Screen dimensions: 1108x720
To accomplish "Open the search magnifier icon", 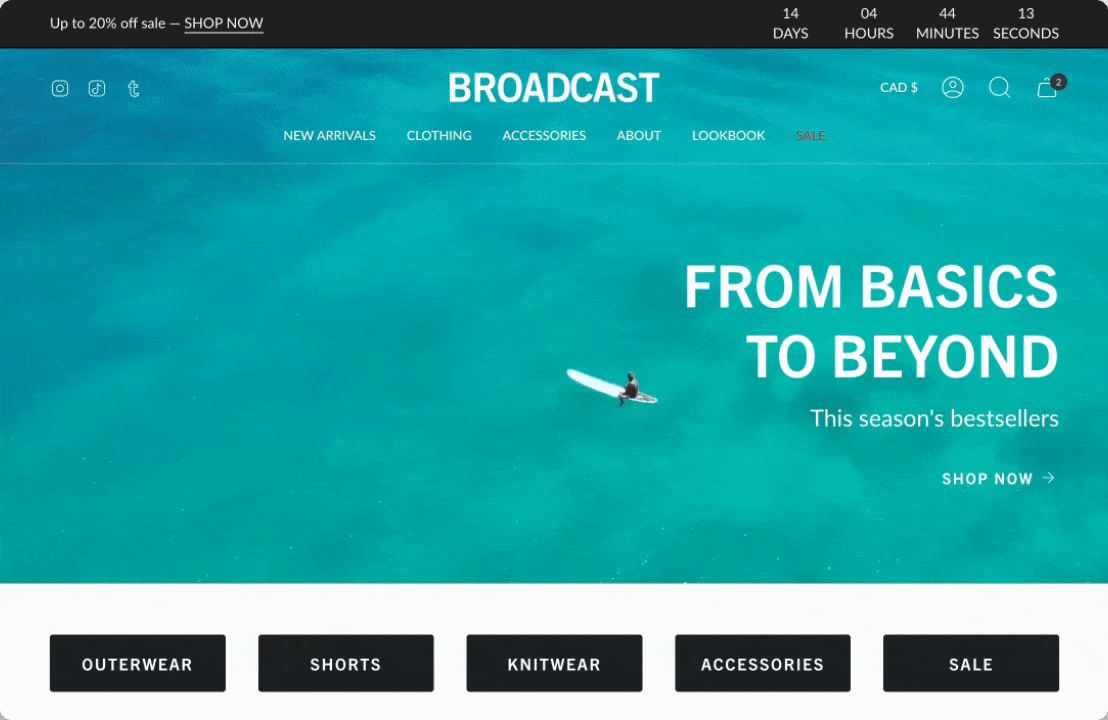I will point(999,88).
